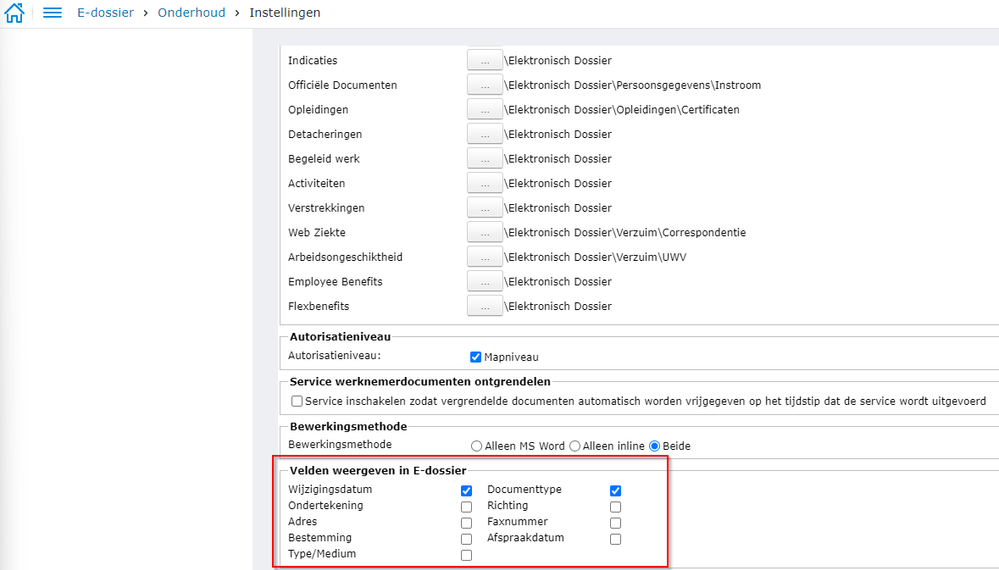Browse folder for Indicaties

pyautogui.click(x=485, y=60)
